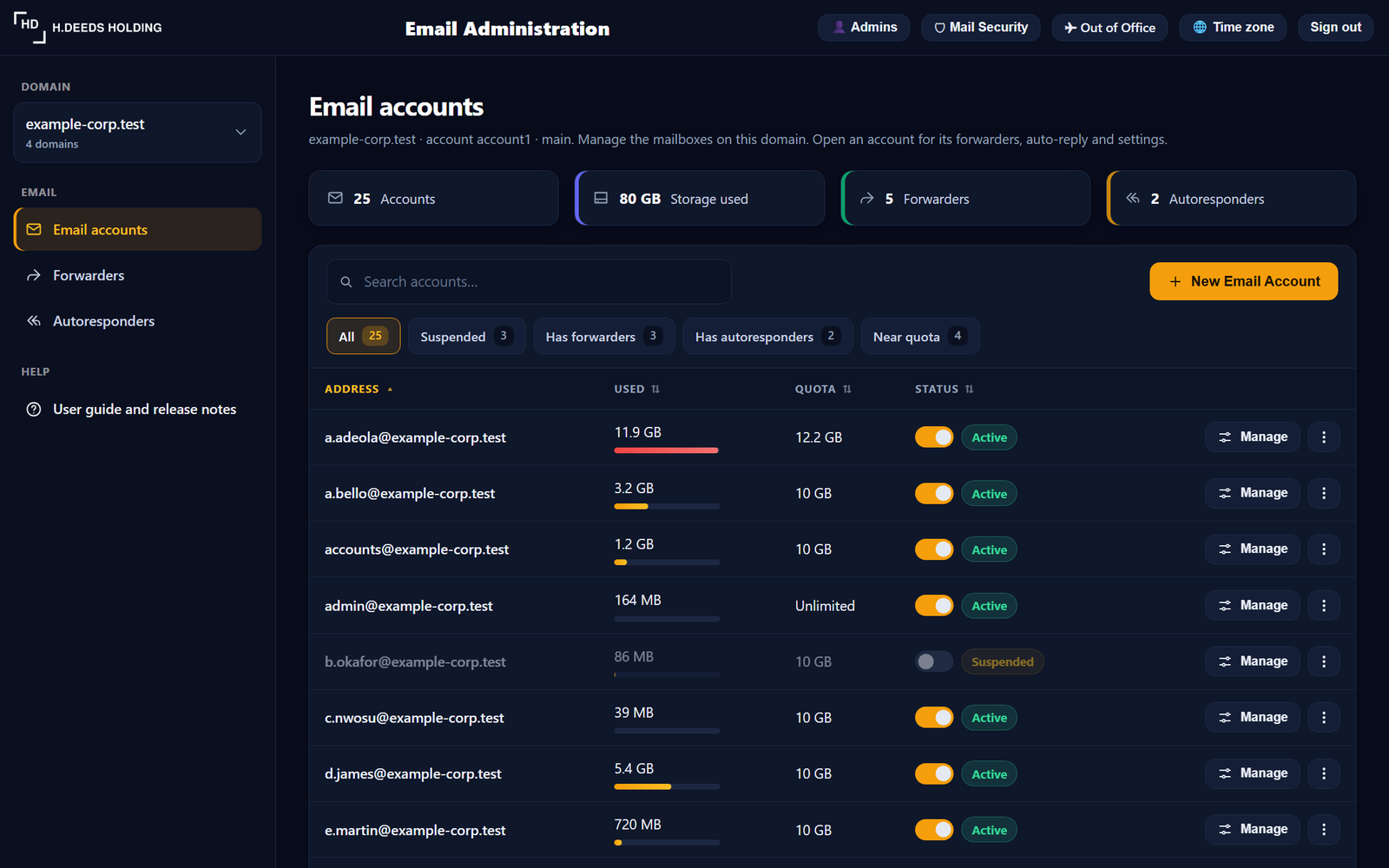
Task: Click the globe icon on Time zone
Action: click(x=1200, y=27)
